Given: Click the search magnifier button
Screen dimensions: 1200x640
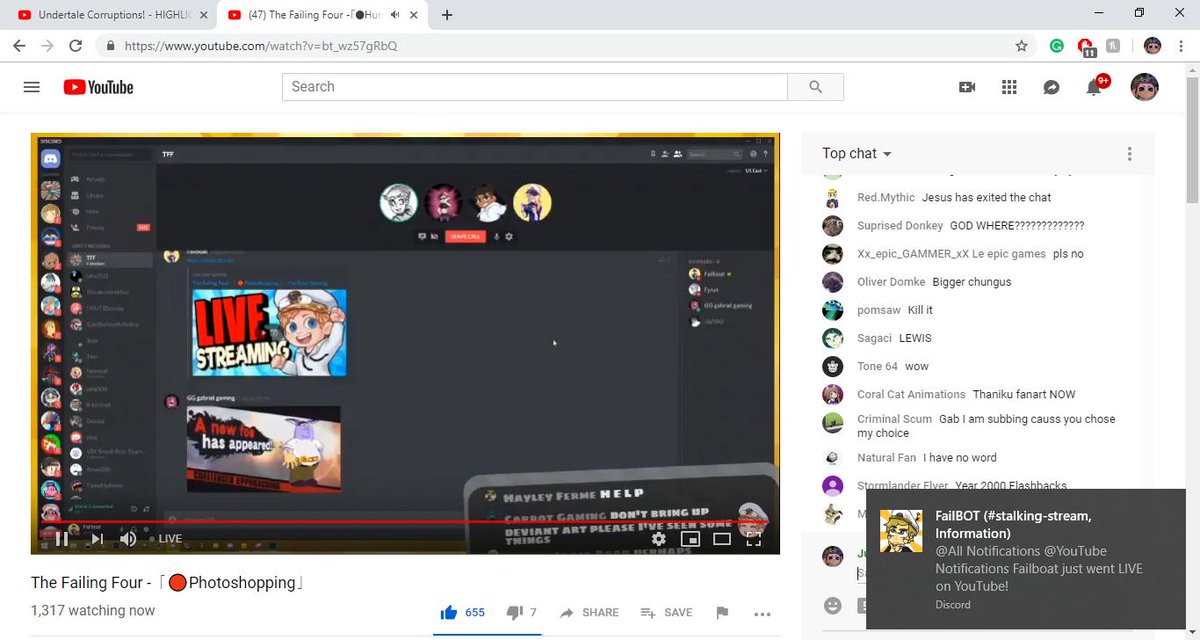Looking at the screenshot, I should pos(815,87).
